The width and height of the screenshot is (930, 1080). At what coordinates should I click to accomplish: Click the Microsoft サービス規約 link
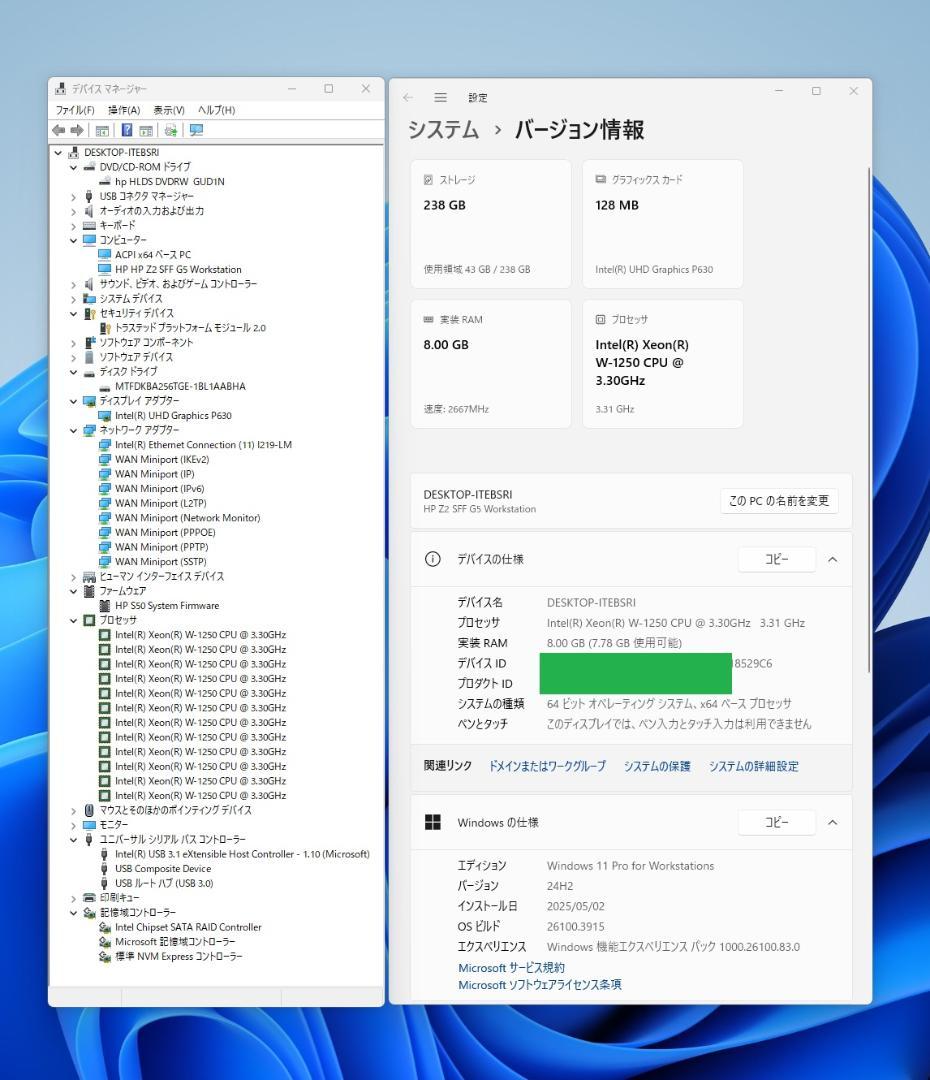tap(511, 967)
